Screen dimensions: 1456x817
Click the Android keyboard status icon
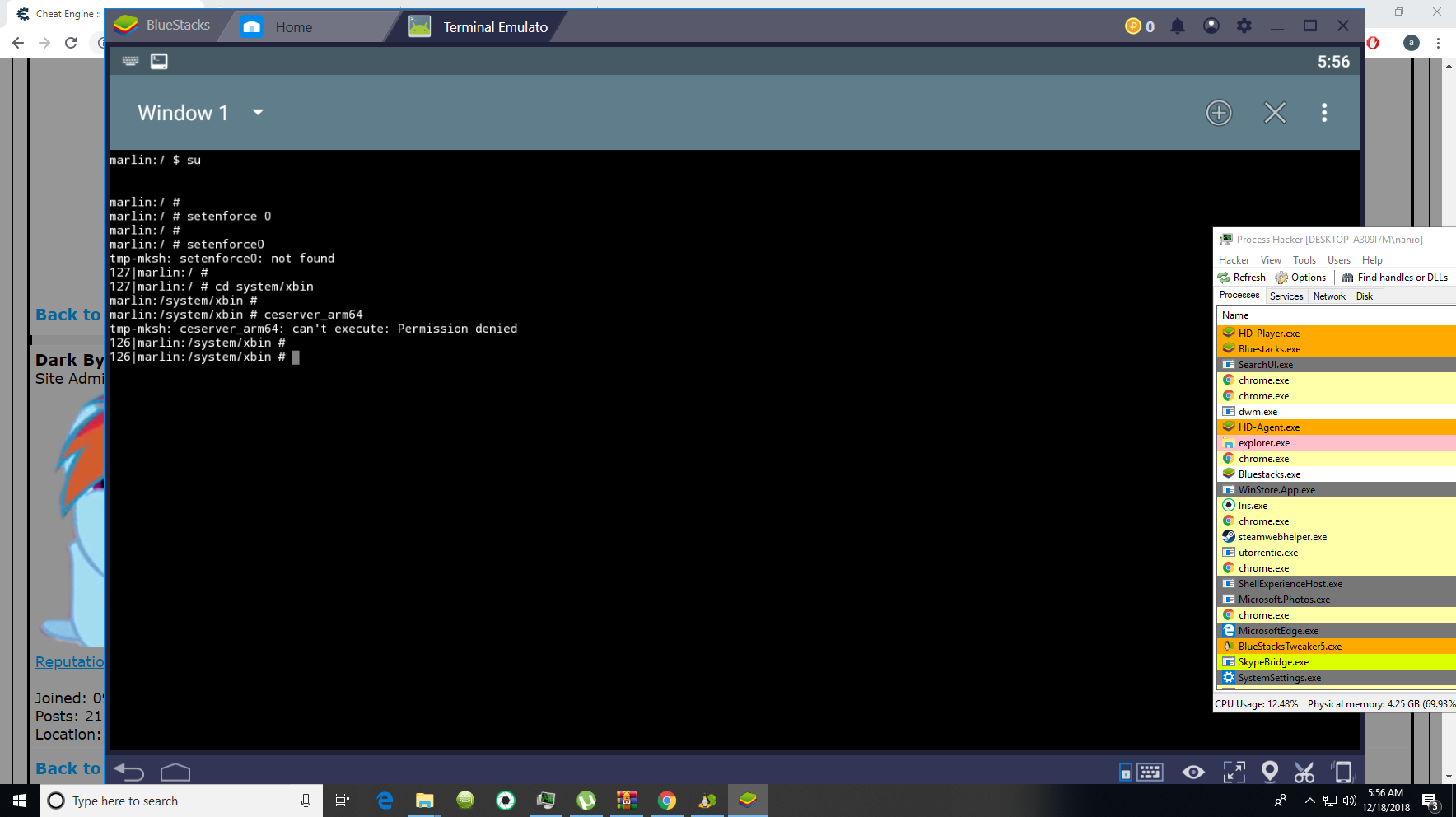click(130, 61)
